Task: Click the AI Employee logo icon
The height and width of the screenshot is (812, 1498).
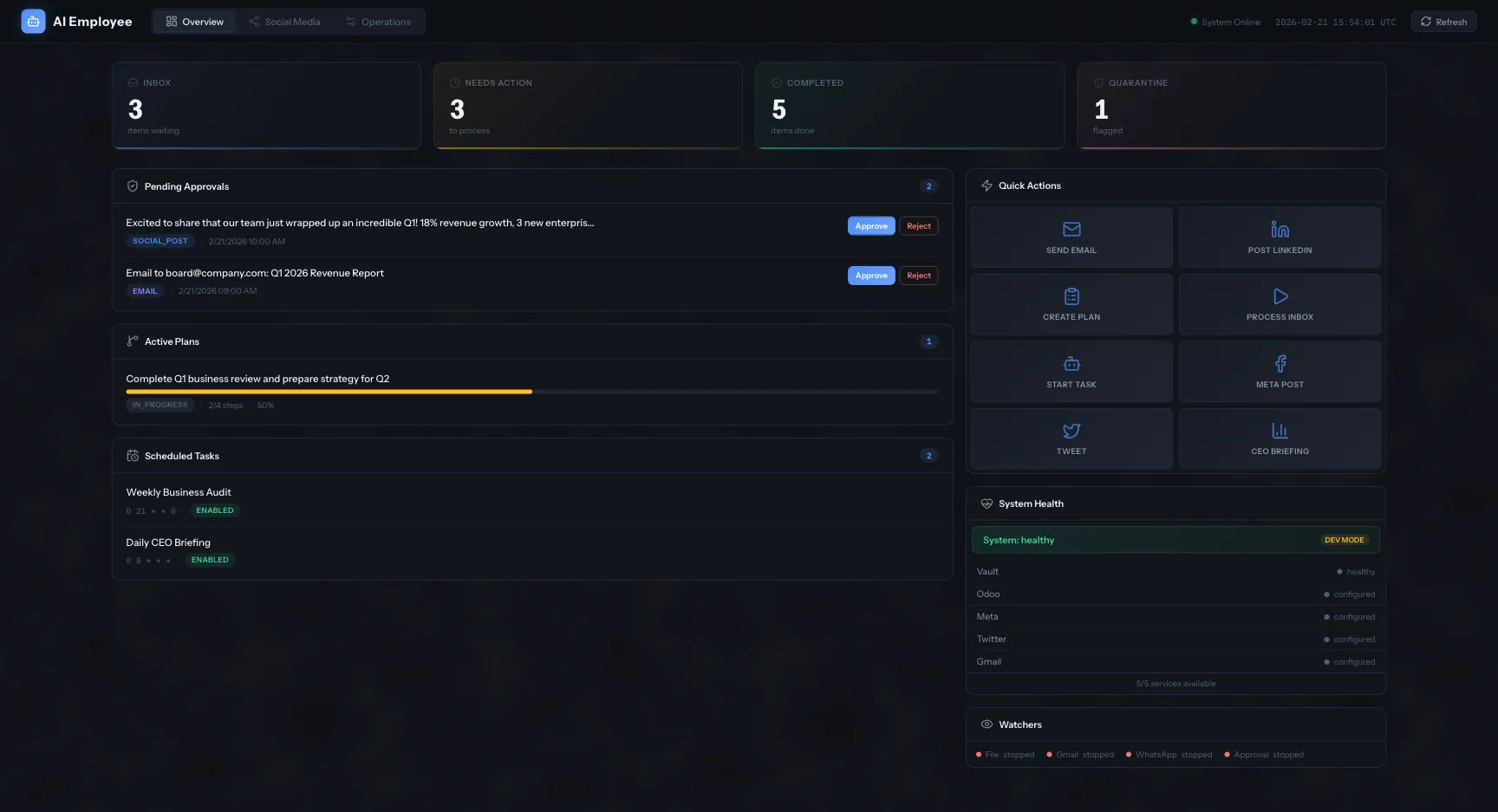Action: (x=33, y=22)
